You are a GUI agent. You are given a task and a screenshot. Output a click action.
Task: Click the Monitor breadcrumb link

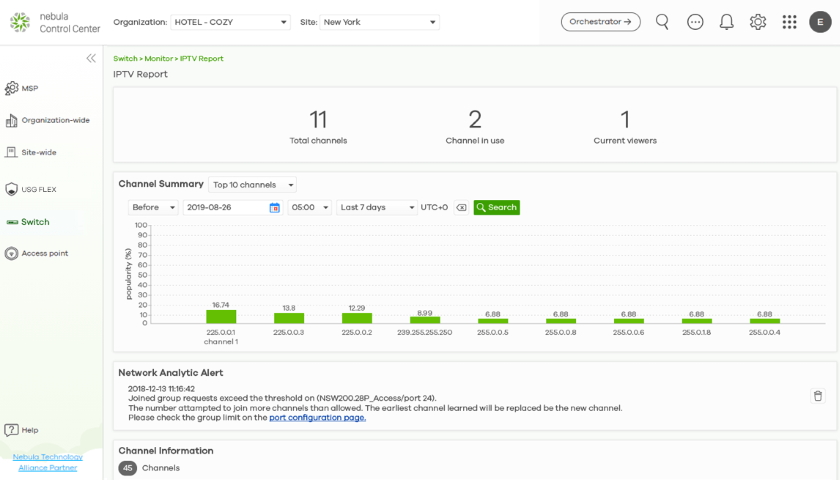point(159,58)
